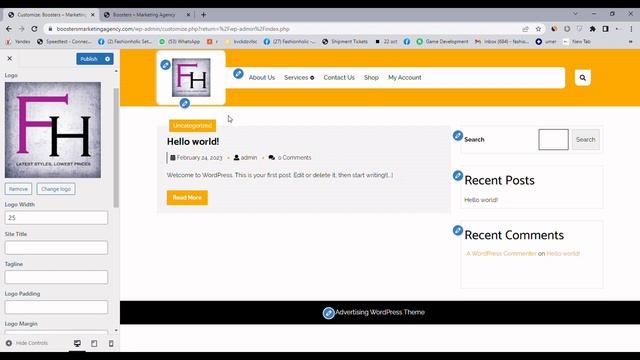Toggle the Chrome side panel icon
Screen dimensions: 640x360
[606, 29]
